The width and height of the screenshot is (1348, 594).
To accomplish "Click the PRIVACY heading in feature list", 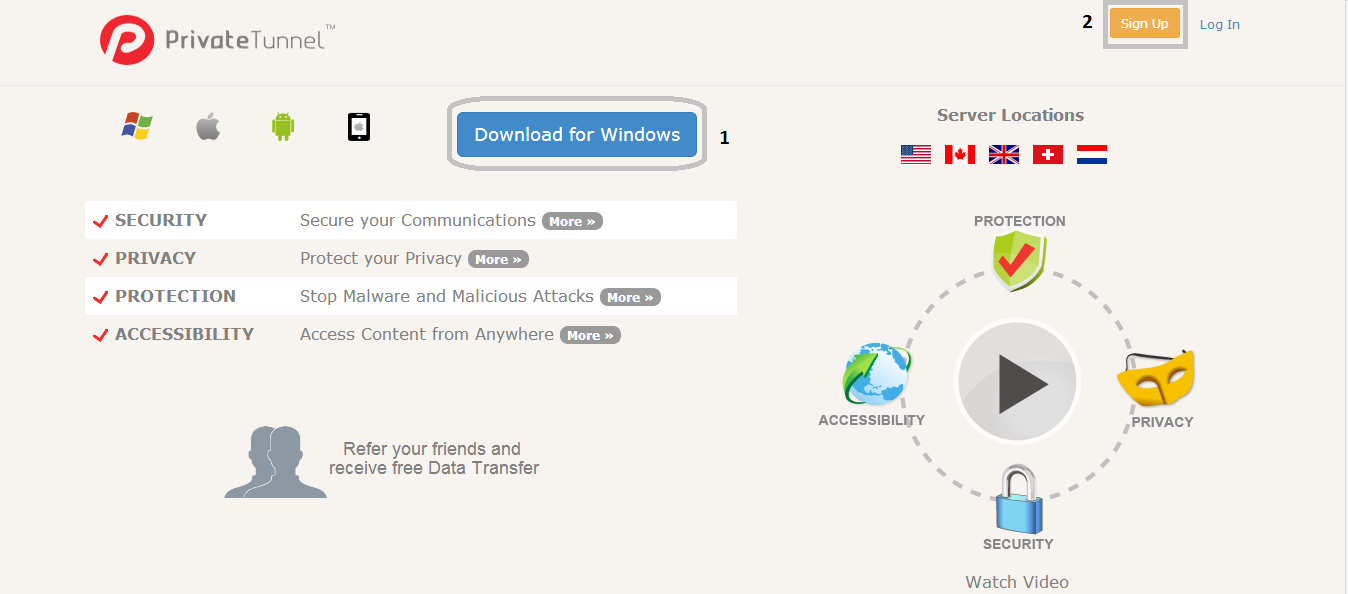I will pos(155,258).
